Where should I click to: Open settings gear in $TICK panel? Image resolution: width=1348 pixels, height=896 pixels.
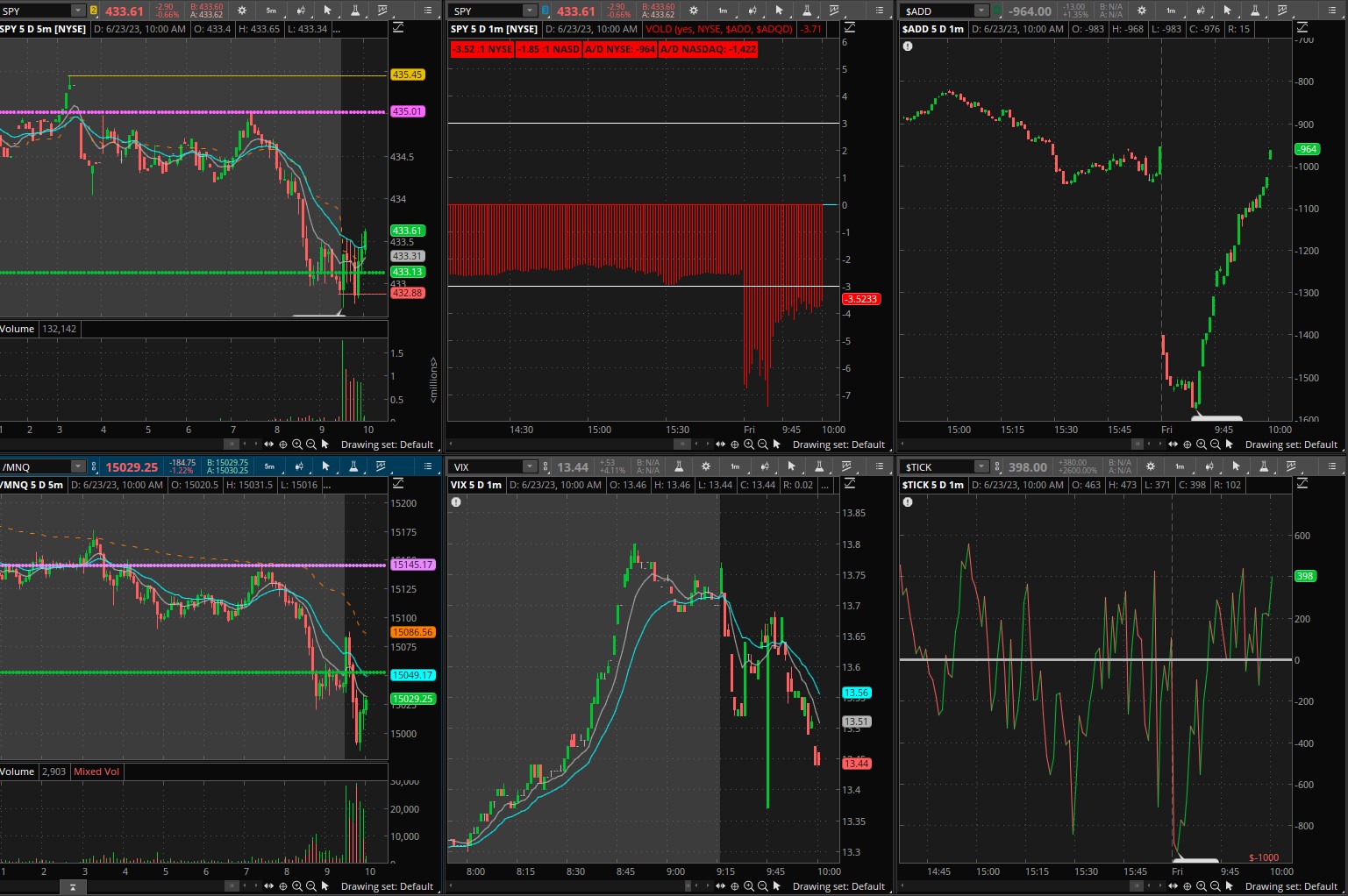click(x=1150, y=466)
